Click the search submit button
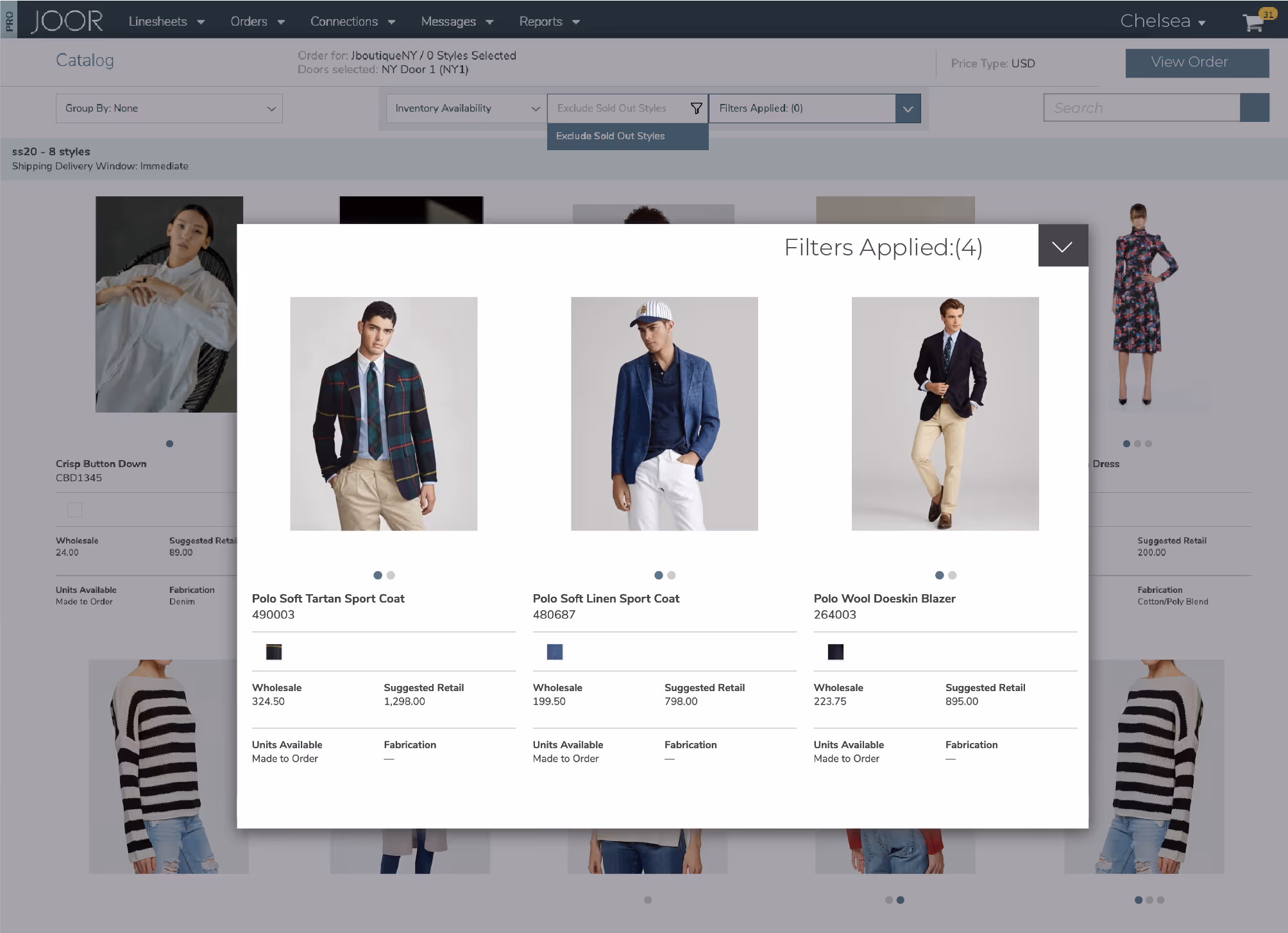Image resolution: width=1288 pixels, height=933 pixels. tap(1255, 108)
